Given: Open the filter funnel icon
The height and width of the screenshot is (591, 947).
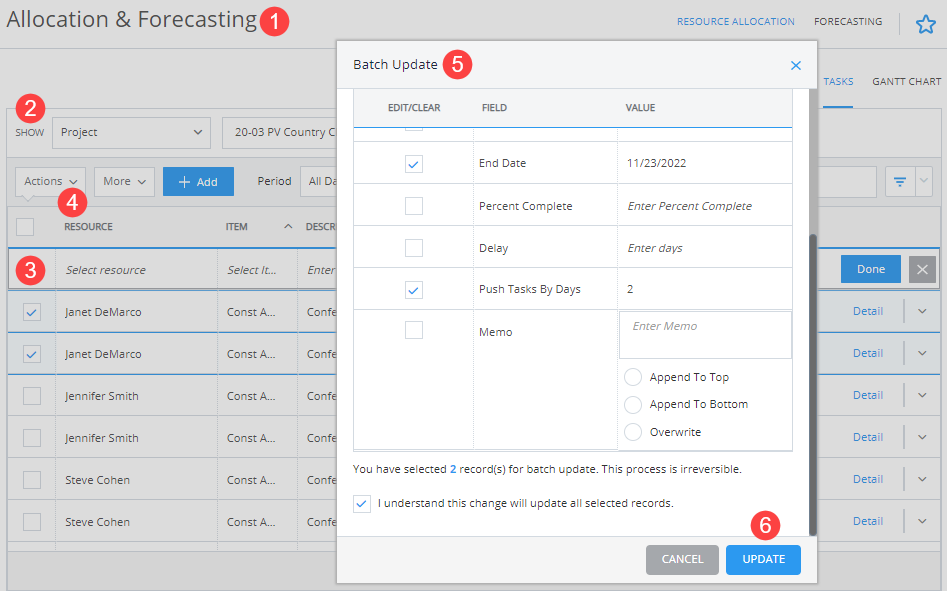Looking at the screenshot, I should click(x=902, y=181).
